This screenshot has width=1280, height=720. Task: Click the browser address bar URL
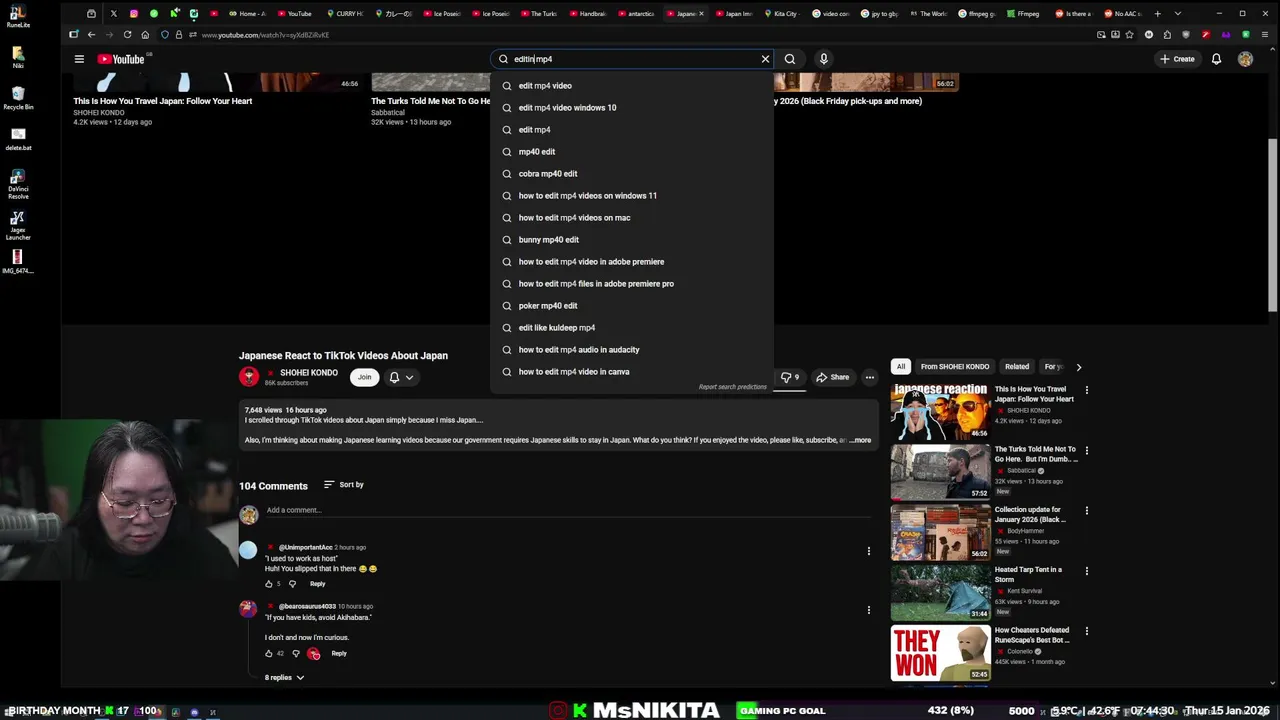click(265, 35)
